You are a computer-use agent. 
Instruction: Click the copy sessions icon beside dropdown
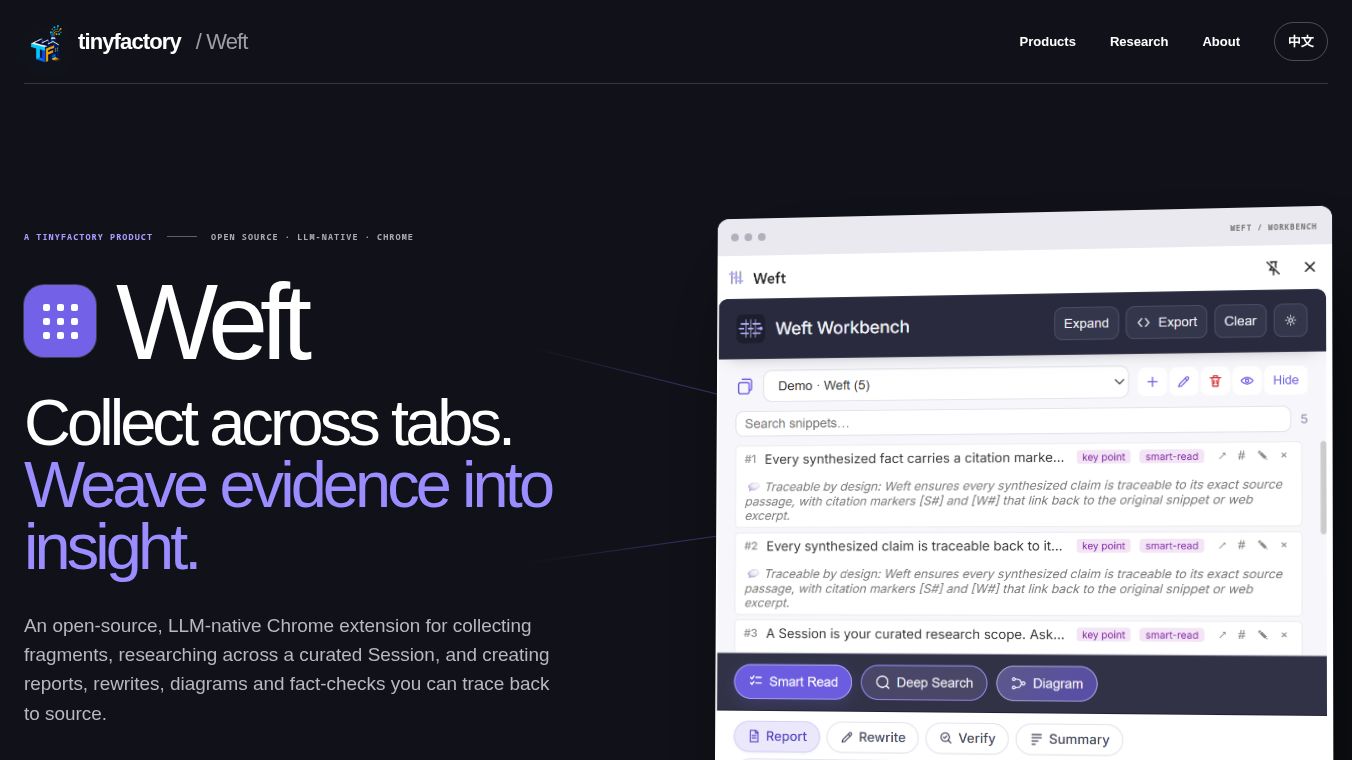(745, 386)
